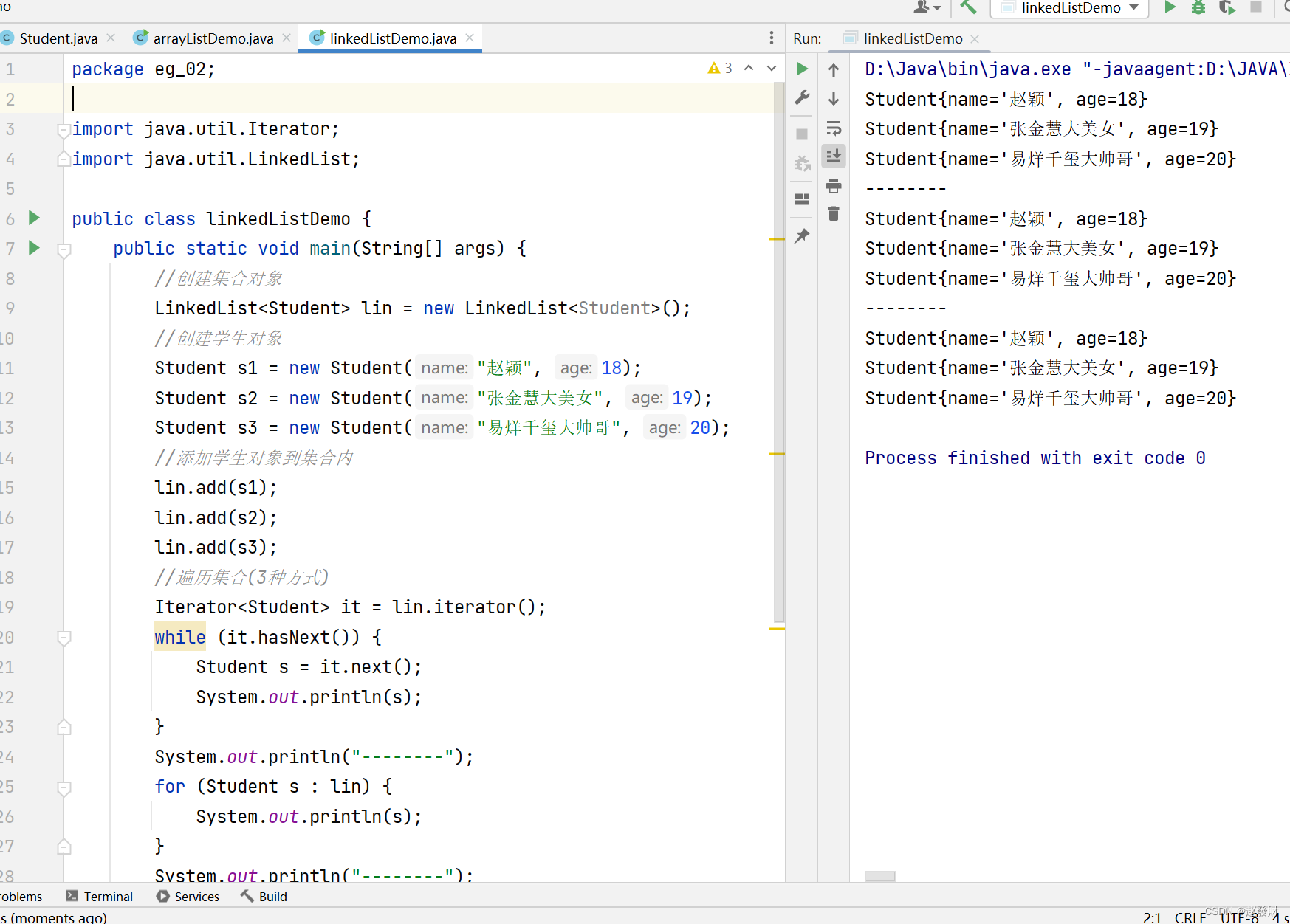
Task: Open the Services tool window
Action: [188, 896]
